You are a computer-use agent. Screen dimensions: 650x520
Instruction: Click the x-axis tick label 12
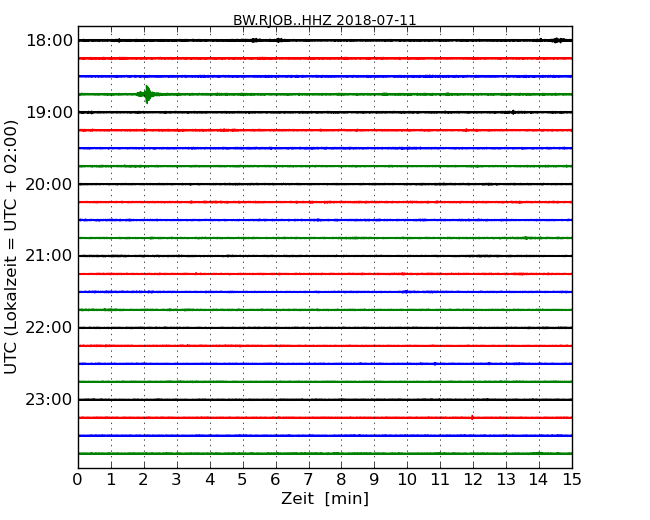click(x=473, y=479)
